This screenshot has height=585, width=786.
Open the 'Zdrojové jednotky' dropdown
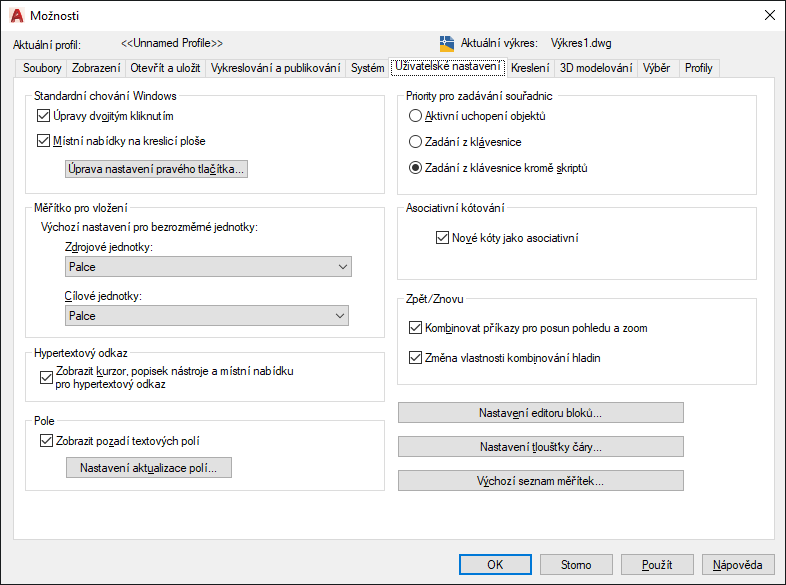[x=207, y=267]
